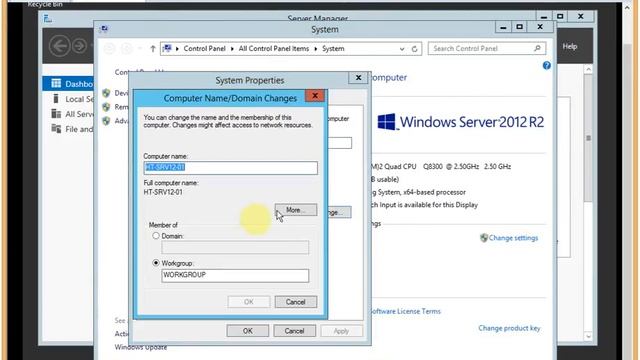Click the disabled Domain name text field
Screen dimensions: 640x360
(x=235, y=247)
